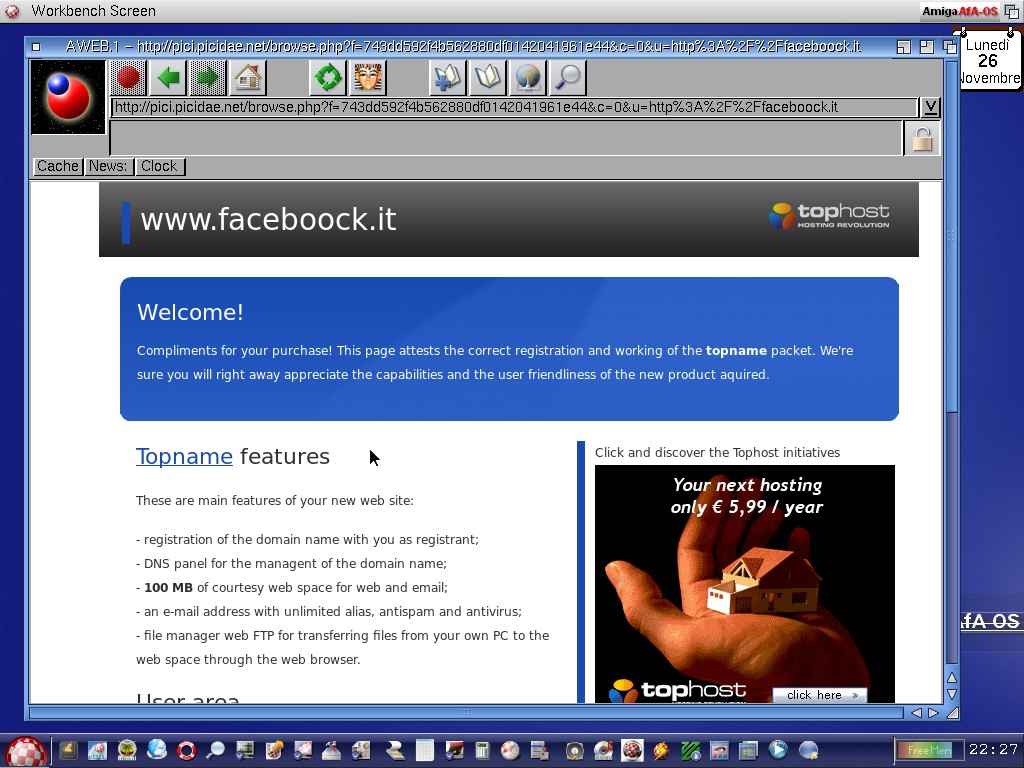
Task: Click the Tophost hosting ad banner
Action: click(744, 583)
